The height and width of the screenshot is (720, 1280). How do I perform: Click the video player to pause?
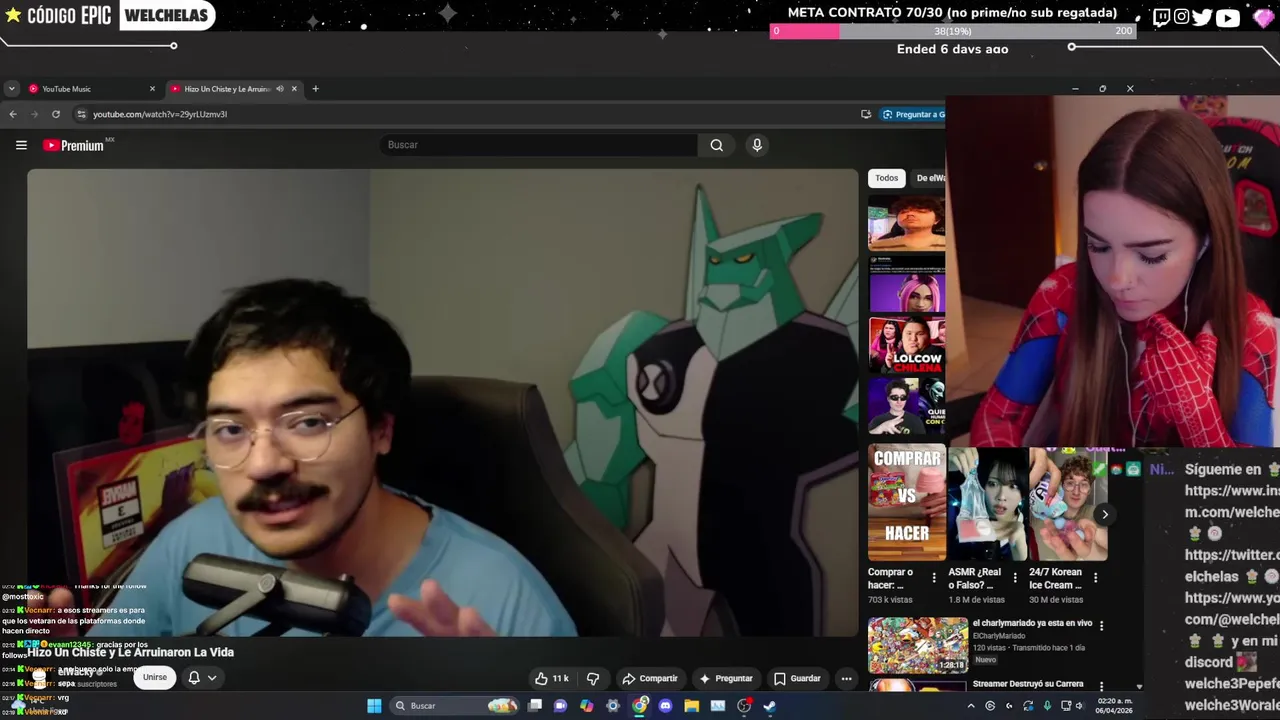[x=442, y=403]
